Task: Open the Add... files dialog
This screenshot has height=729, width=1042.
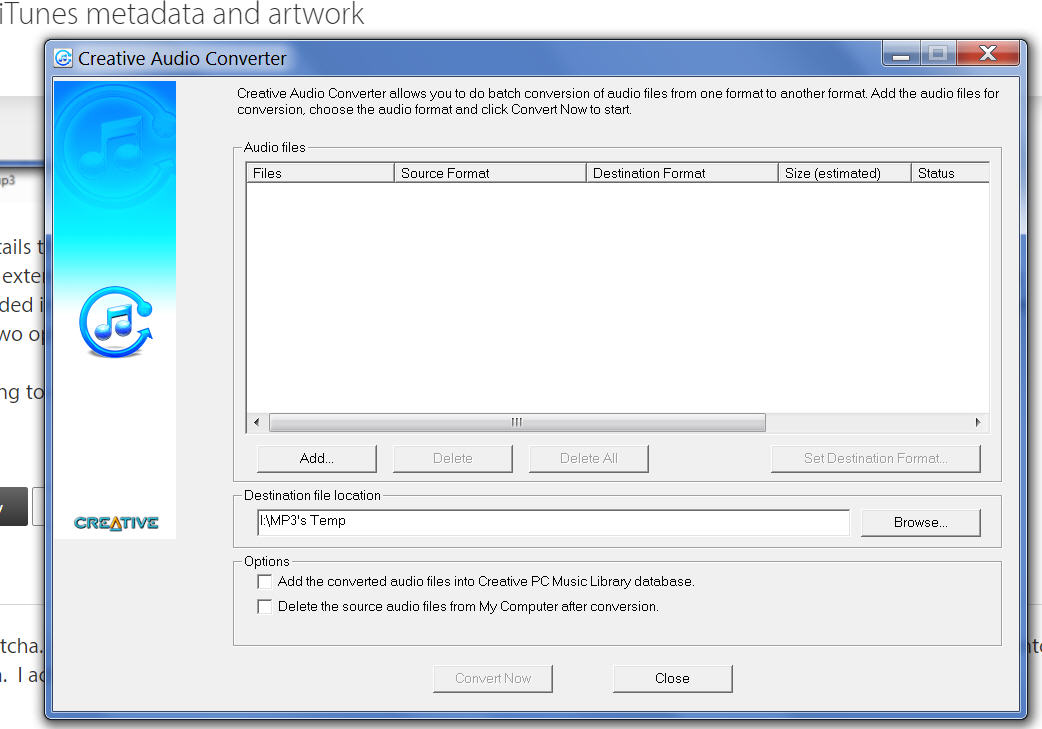Action: click(316, 459)
